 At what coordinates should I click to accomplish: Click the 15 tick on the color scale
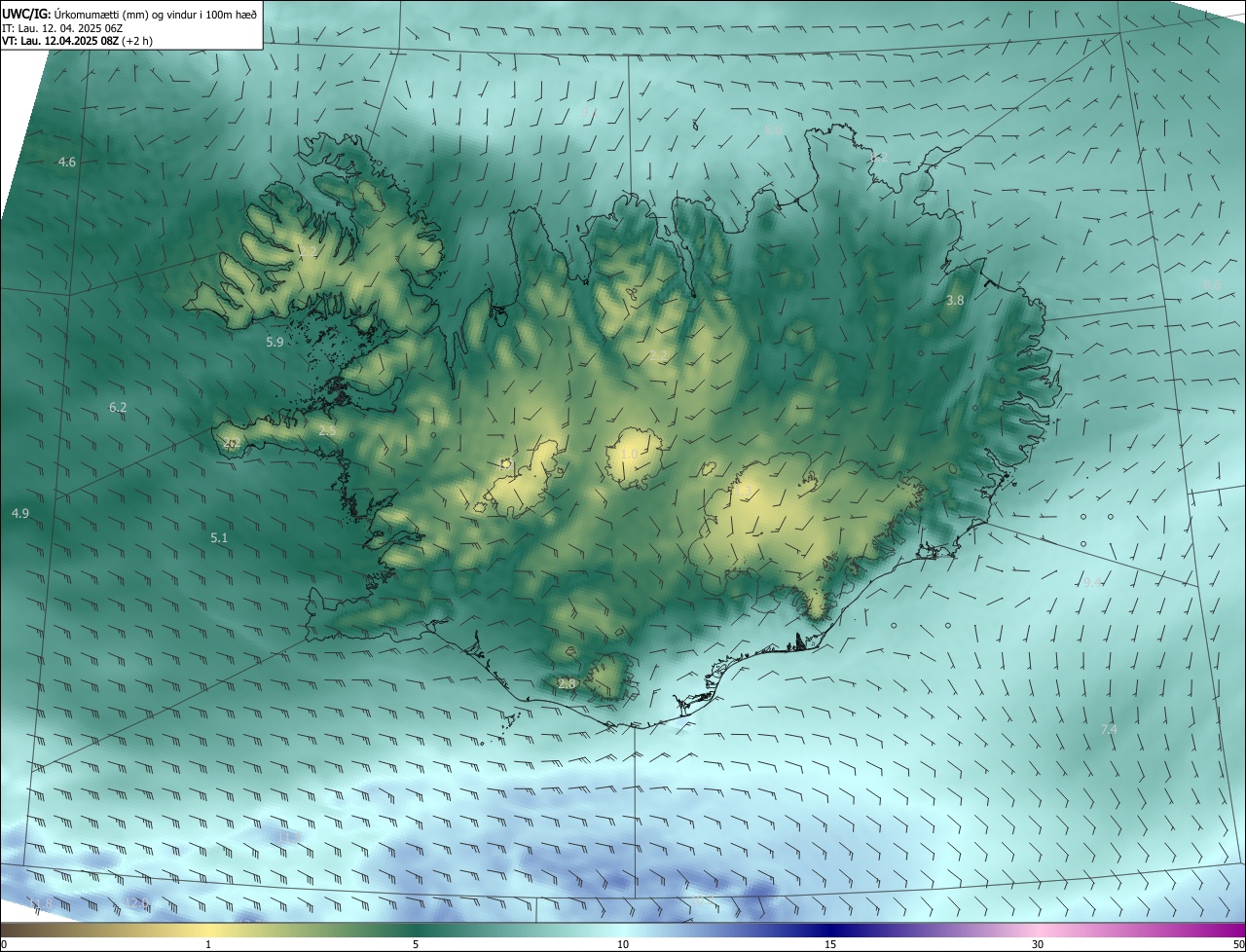tap(830, 944)
